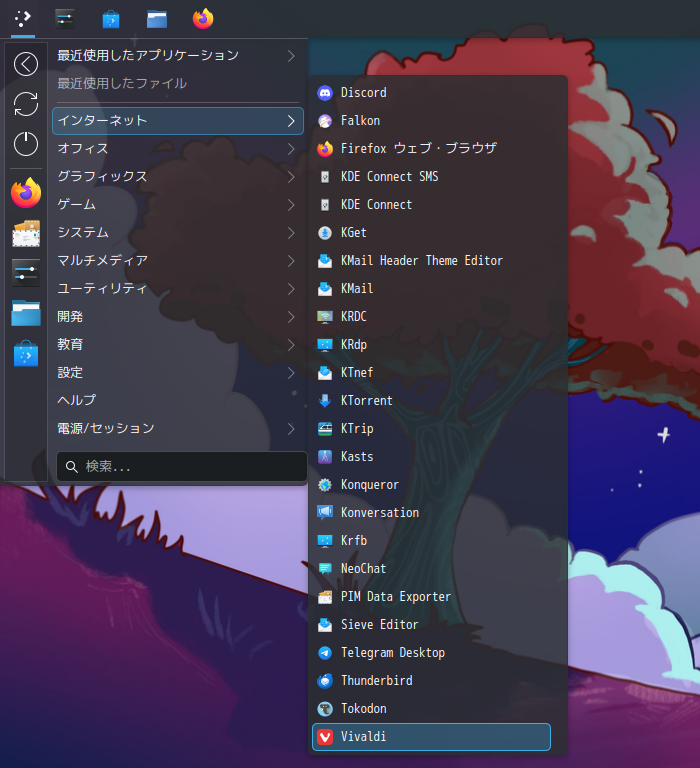Open Firefox from the menu favorites sidebar
The width and height of the screenshot is (700, 768).
tap(26, 193)
